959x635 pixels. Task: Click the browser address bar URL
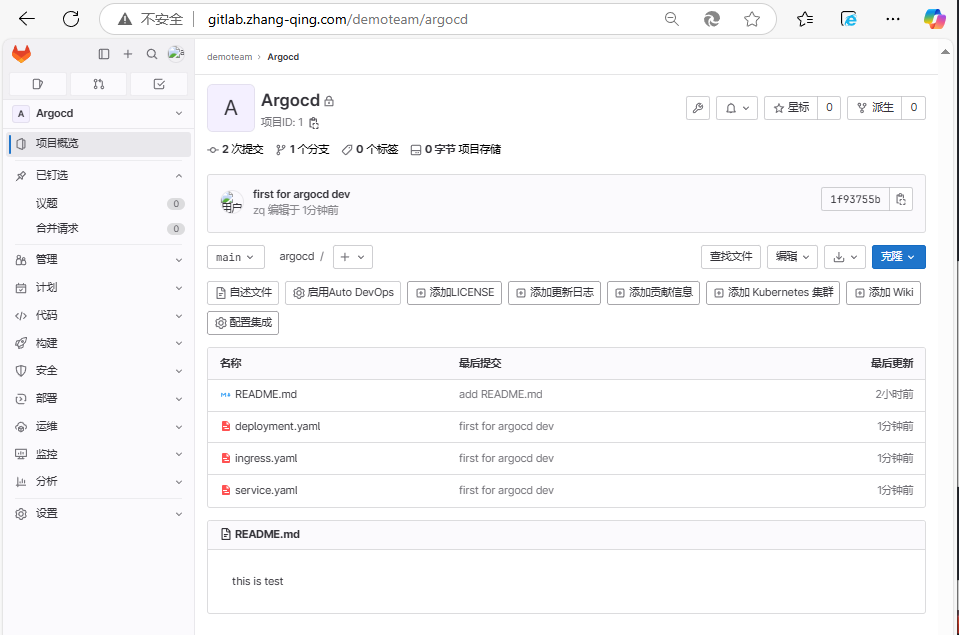tap(338, 20)
